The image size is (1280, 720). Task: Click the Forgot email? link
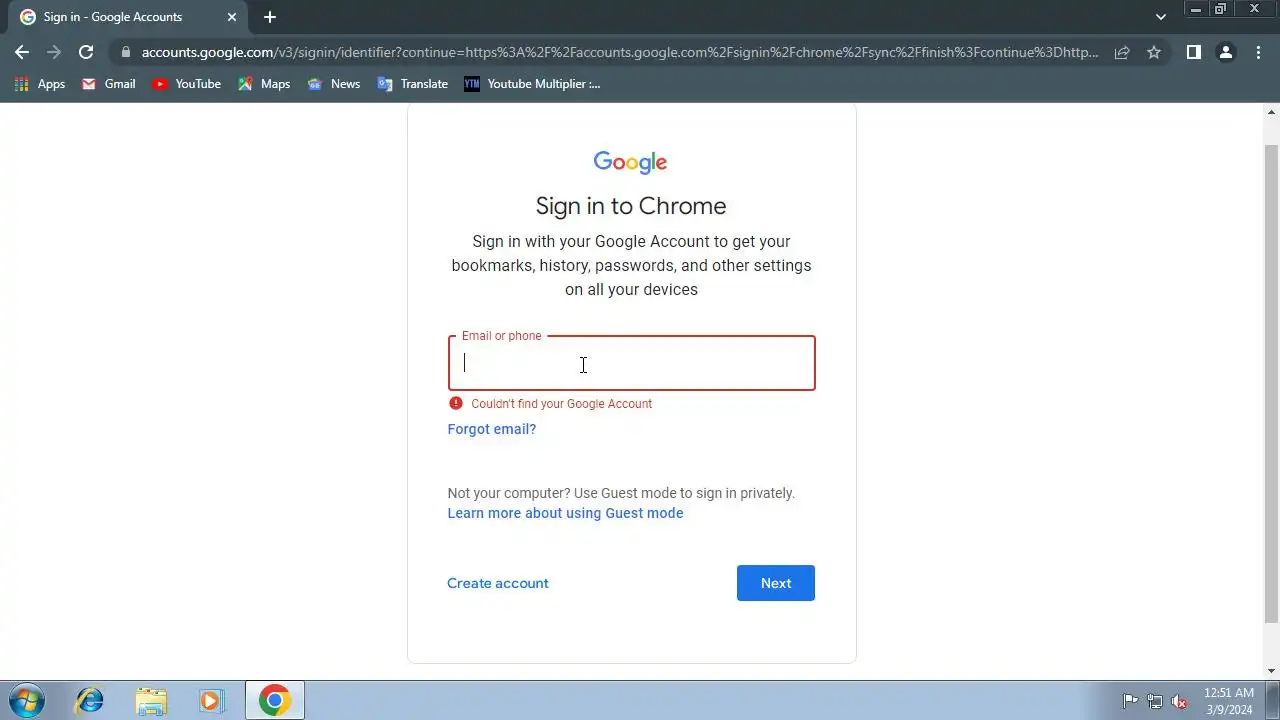click(x=492, y=429)
